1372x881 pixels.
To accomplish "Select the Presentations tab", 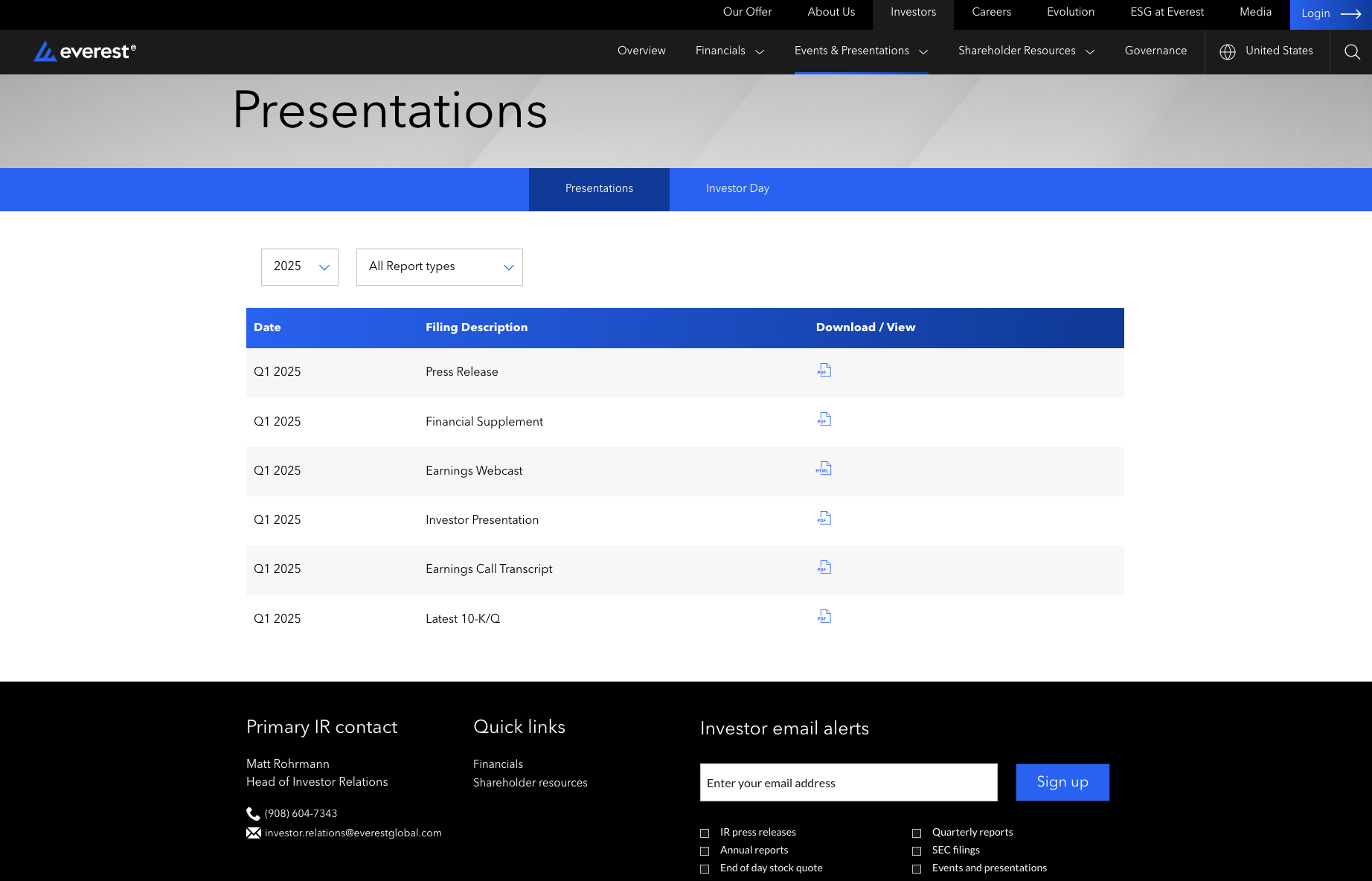I will point(599,189).
